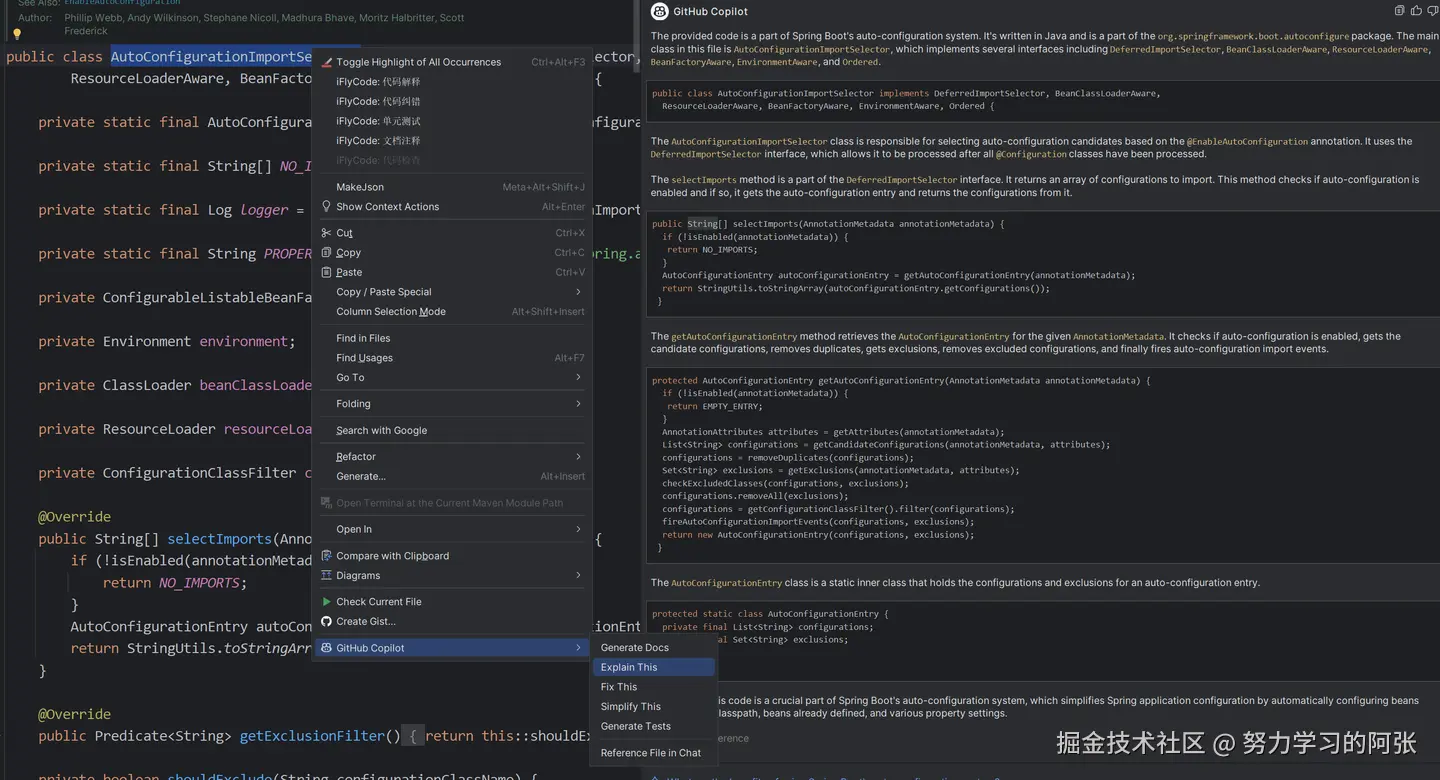The width and height of the screenshot is (1440, 780).
Task: Click the Copilot code block starting 'protected AutoConfigurationEntry getAutoConfigurationEntry'
Action: click(x=1042, y=464)
